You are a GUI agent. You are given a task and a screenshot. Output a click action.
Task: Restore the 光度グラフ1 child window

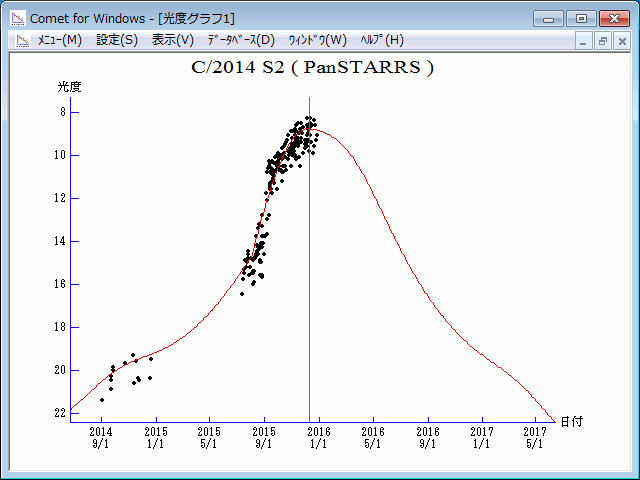(603, 41)
